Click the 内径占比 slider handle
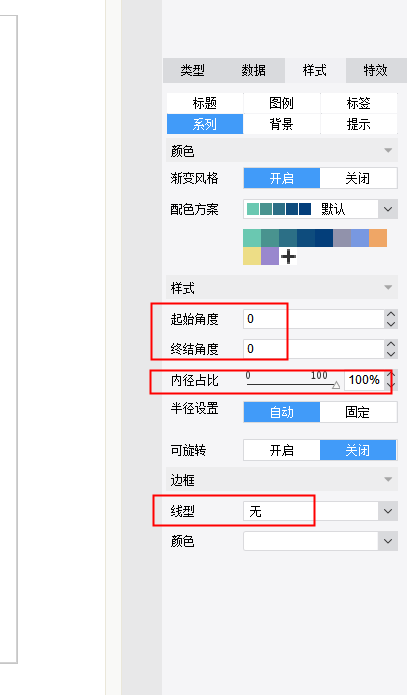 coord(336,385)
